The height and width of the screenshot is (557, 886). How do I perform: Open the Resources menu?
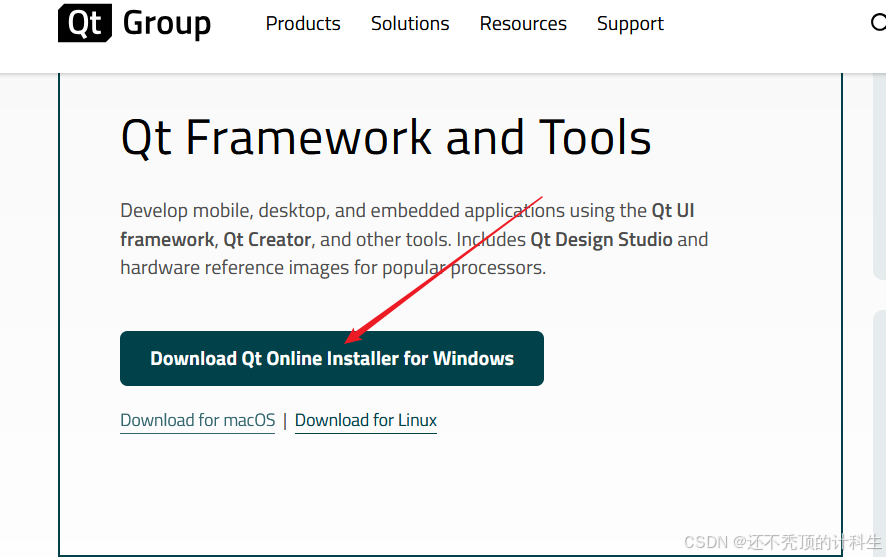click(x=523, y=24)
